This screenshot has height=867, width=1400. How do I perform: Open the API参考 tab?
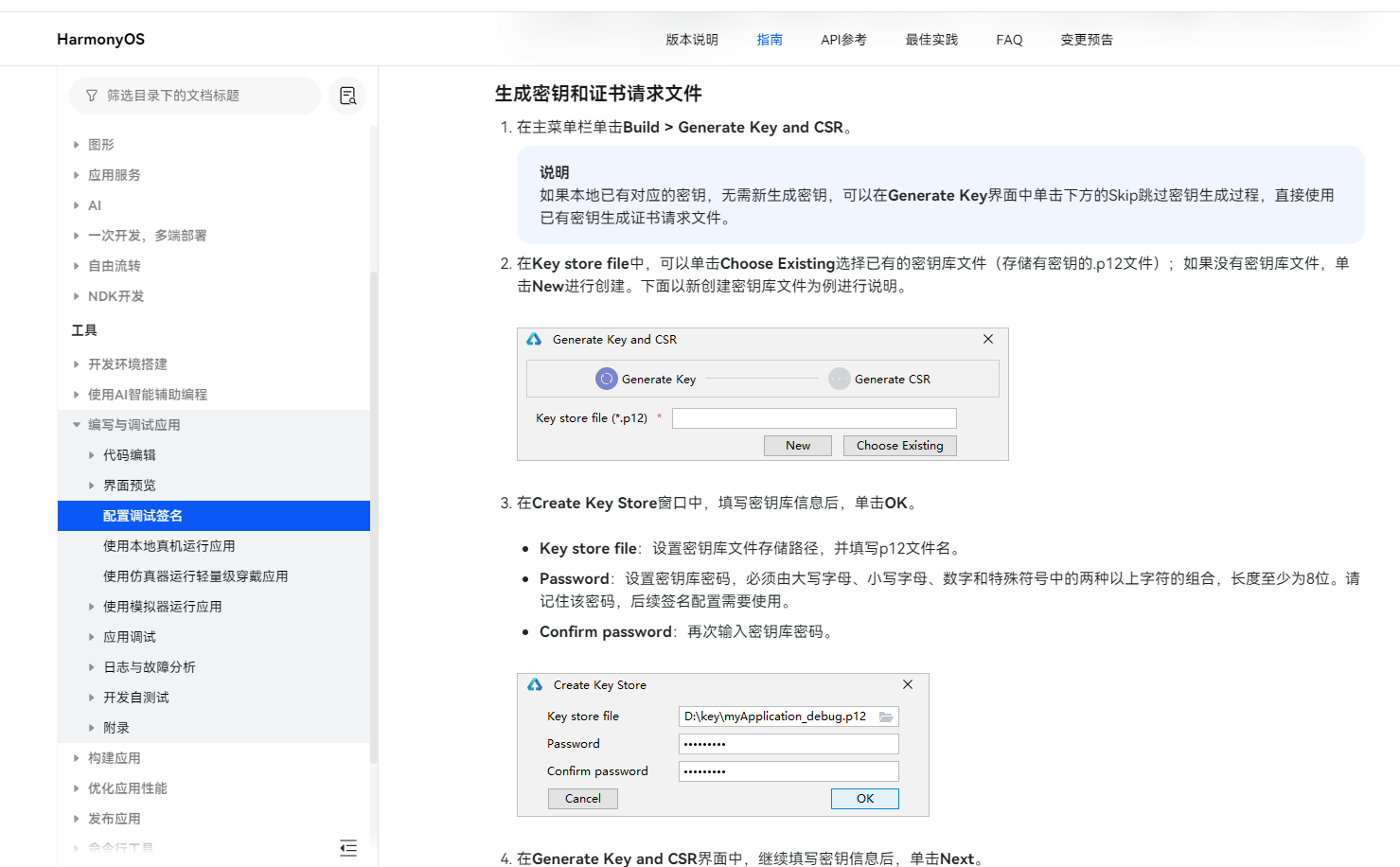point(843,40)
